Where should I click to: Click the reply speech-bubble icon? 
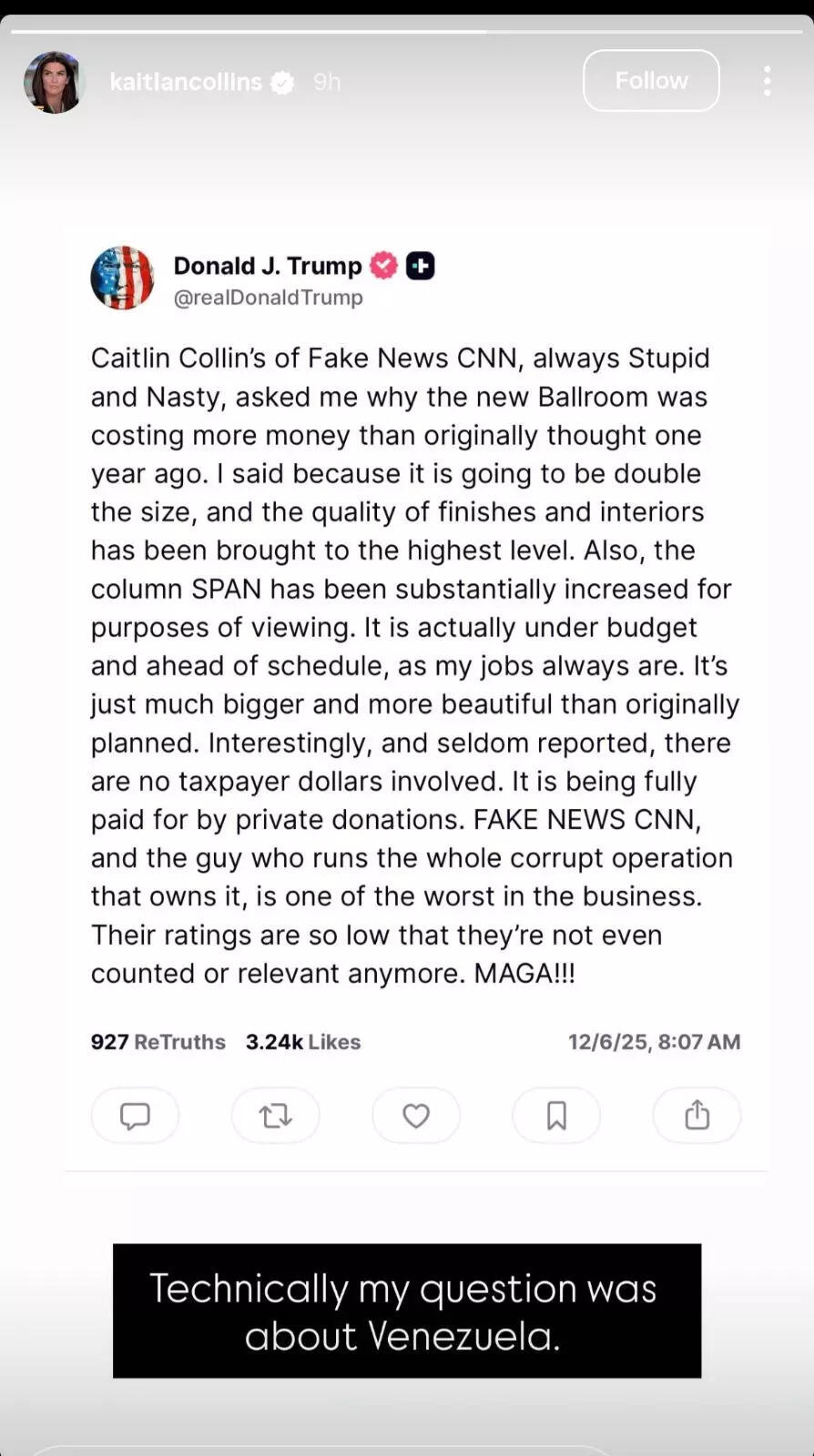pyautogui.click(x=135, y=1115)
